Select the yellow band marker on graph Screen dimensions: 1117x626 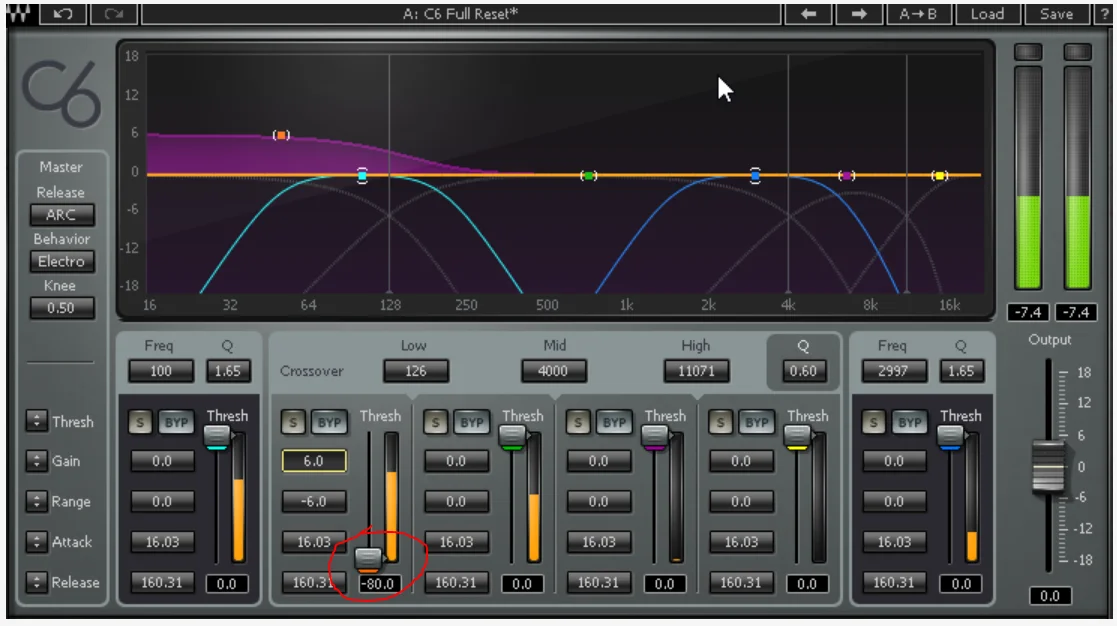940,175
